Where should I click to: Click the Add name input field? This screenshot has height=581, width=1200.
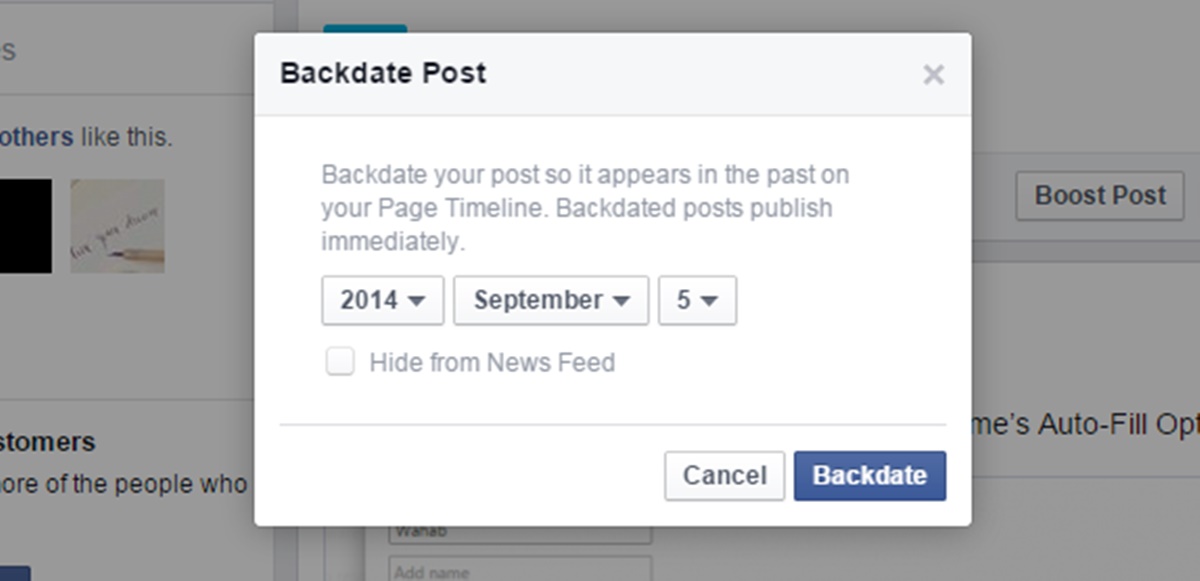click(519, 569)
